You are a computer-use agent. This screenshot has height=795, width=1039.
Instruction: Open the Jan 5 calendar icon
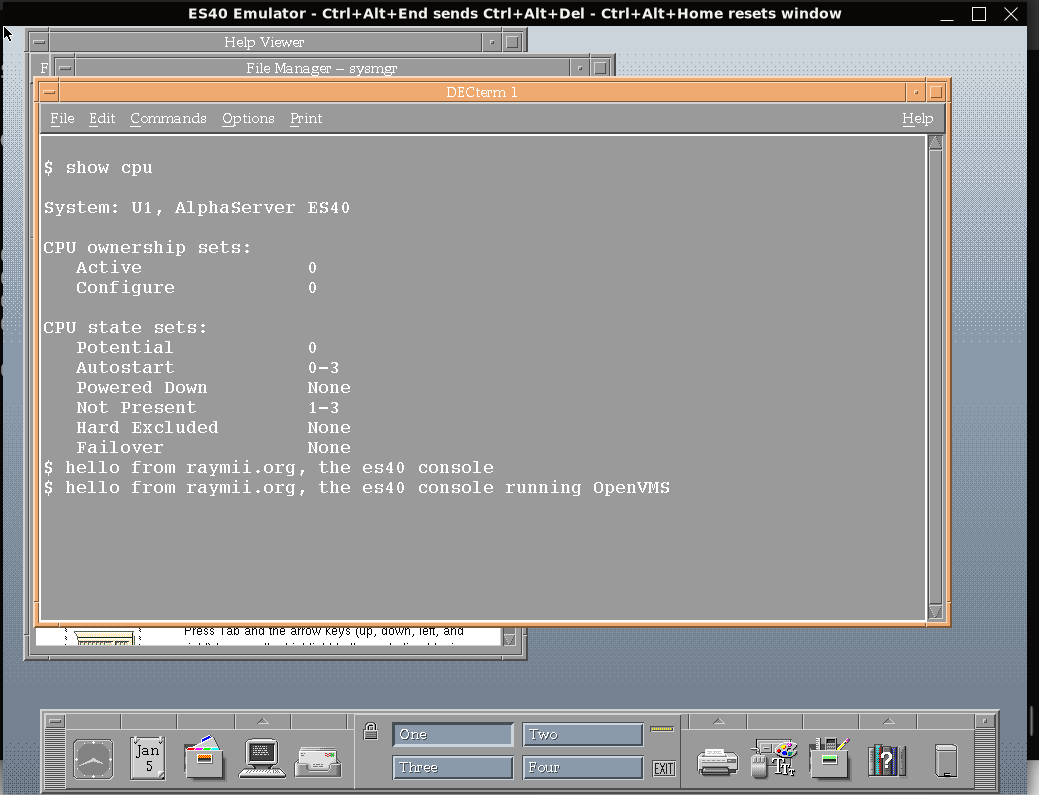[x=148, y=759]
